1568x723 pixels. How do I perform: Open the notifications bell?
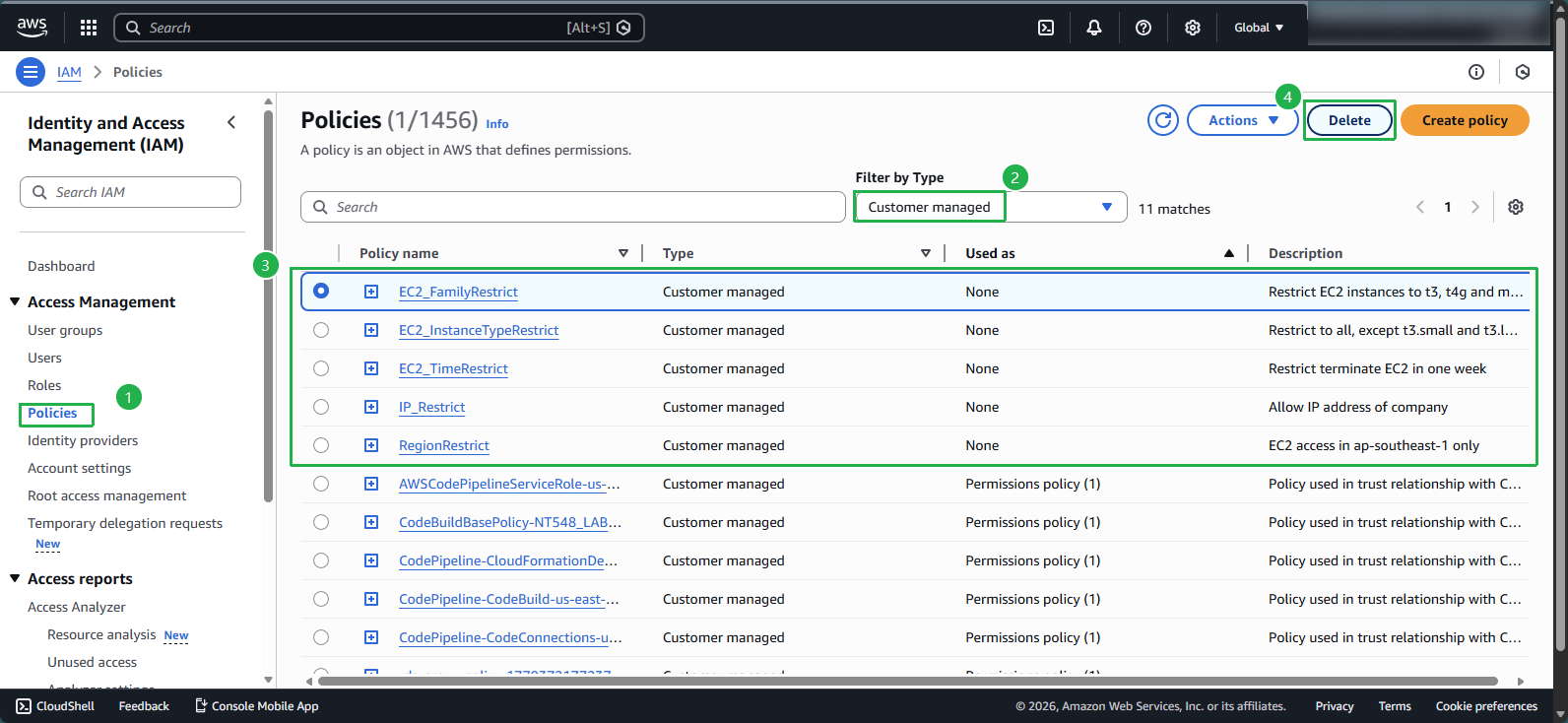coord(1094,28)
